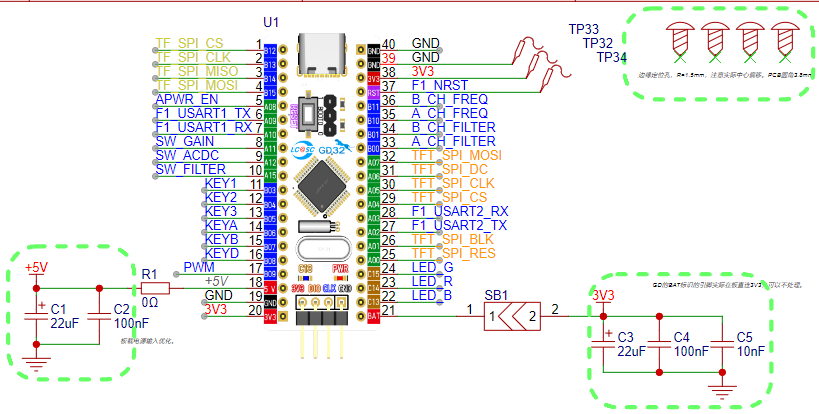The width and height of the screenshot is (819, 414).
Task: Select the F1_USART1_RX net label
Action: tap(204, 127)
